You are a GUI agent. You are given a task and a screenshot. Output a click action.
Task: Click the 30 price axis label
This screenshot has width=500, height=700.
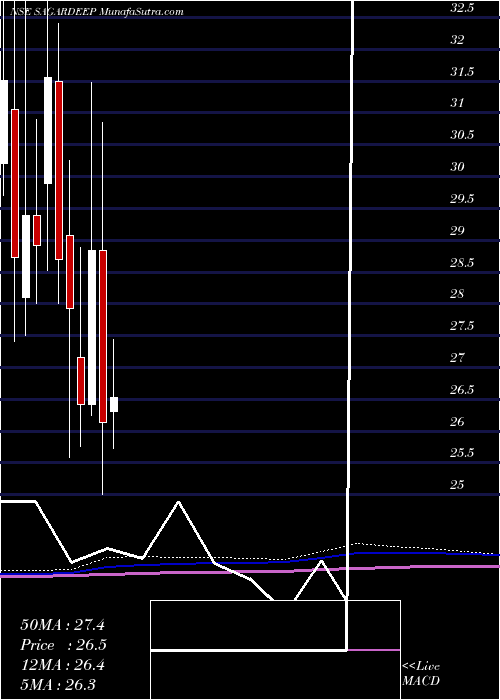tap(457, 167)
